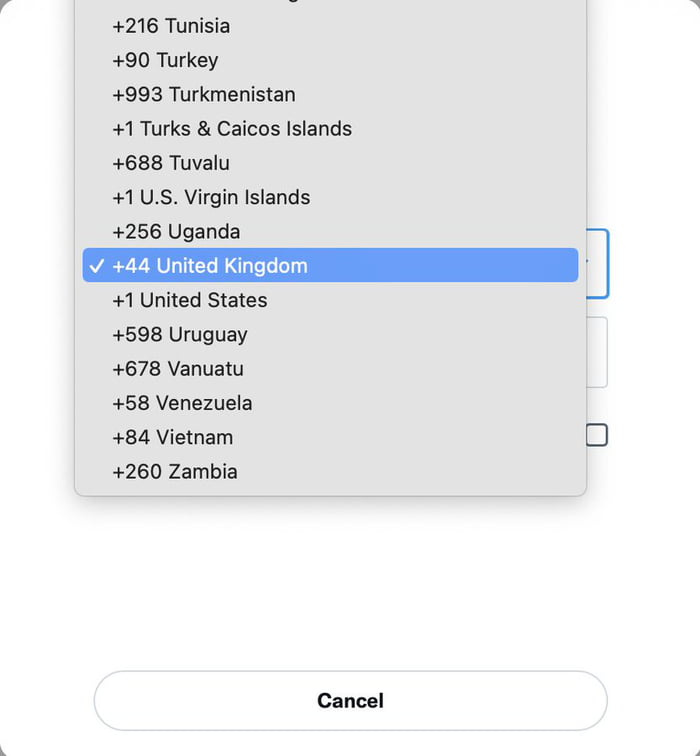This screenshot has height=756, width=700.
Task: Select the +678 Vanuatu option
Action: (178, 369)
